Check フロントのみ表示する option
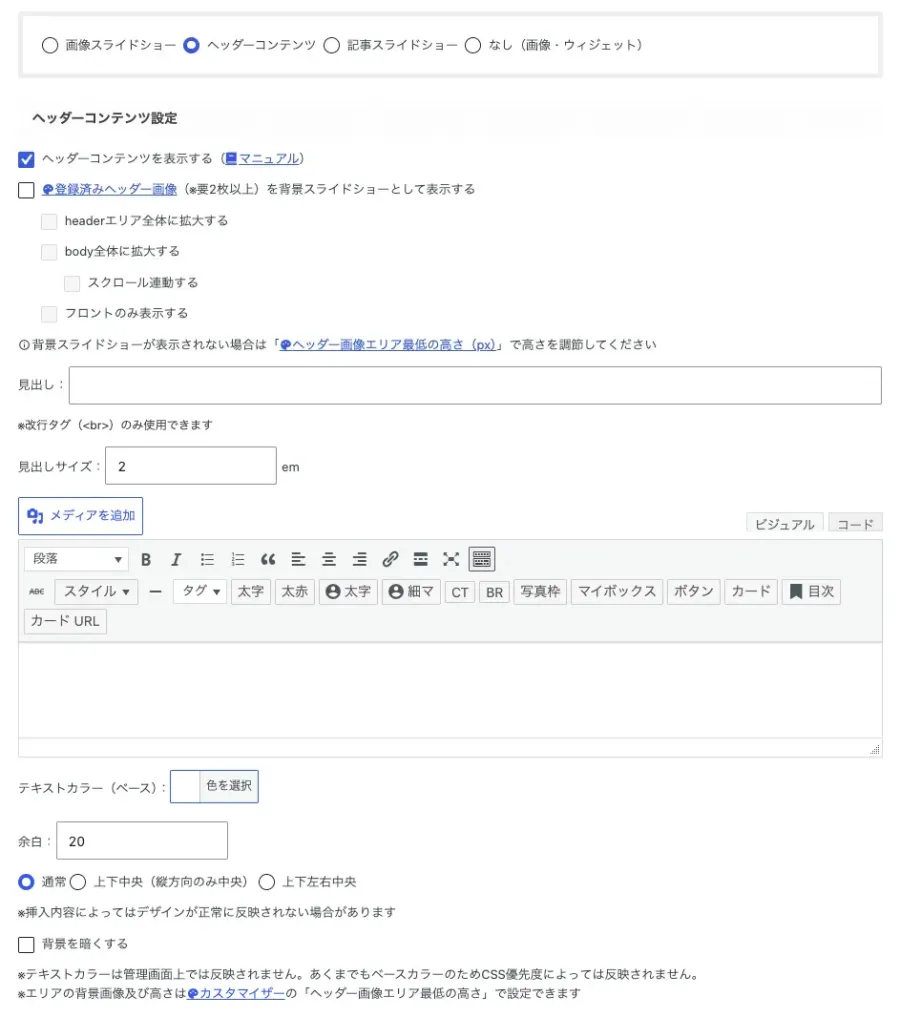Image resolution: width=900 pixels, height=1015 pixels. 49,314
